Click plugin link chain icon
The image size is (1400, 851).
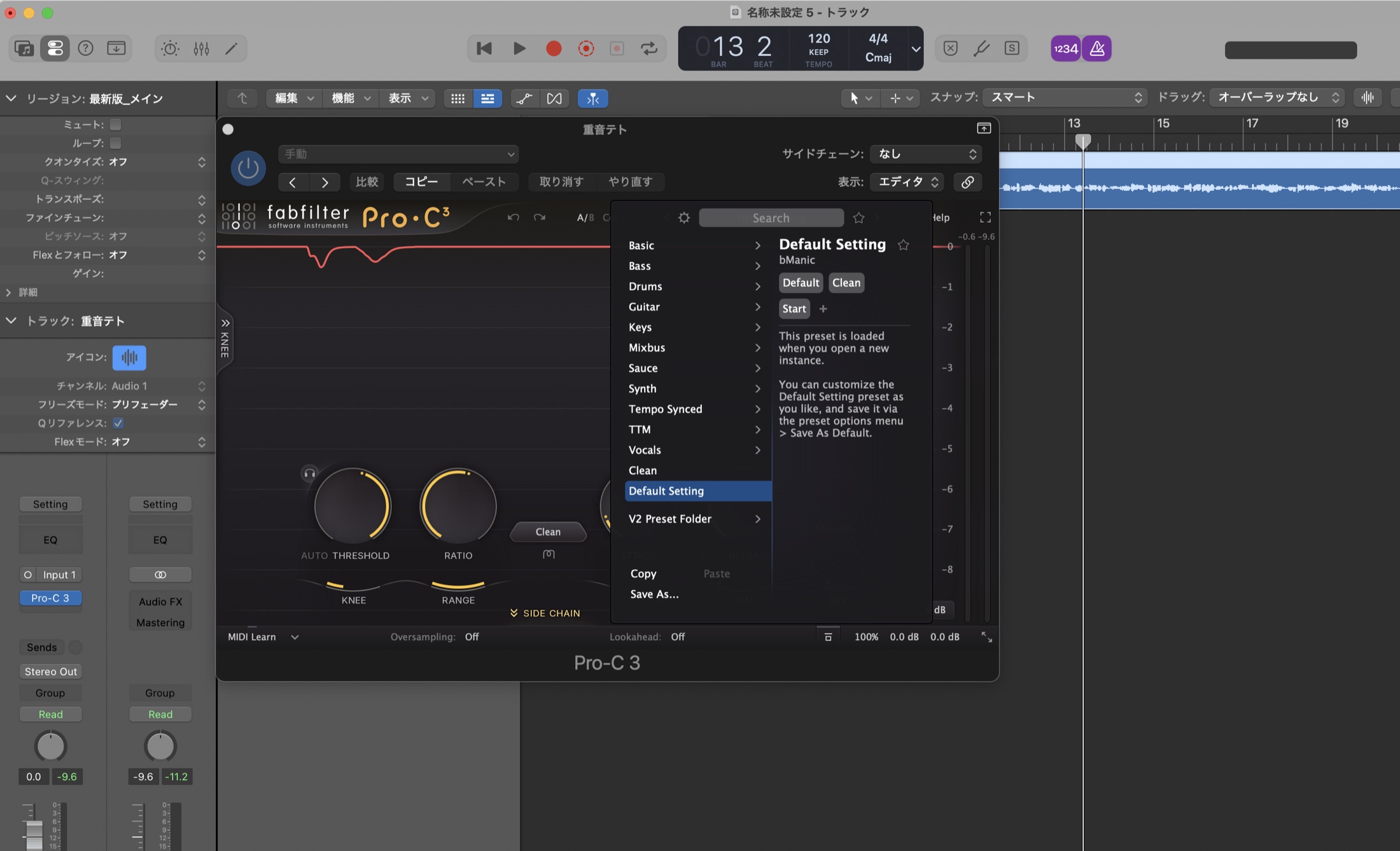point(967,182)
